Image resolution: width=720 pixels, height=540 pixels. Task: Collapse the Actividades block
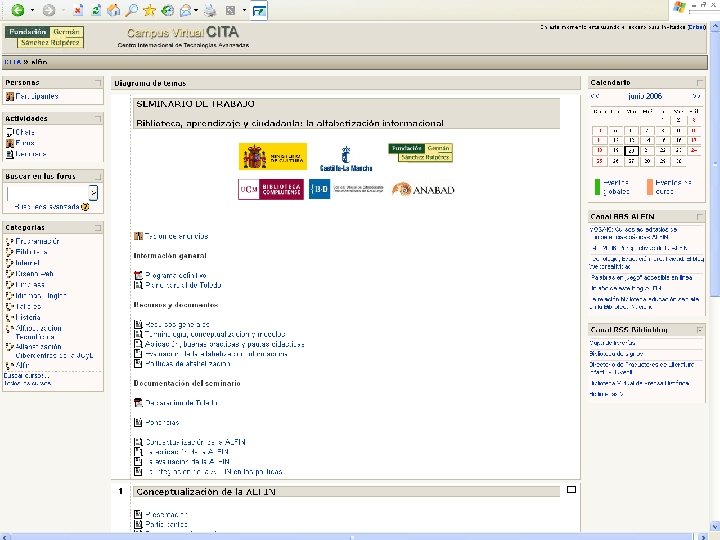pos(98,118)
